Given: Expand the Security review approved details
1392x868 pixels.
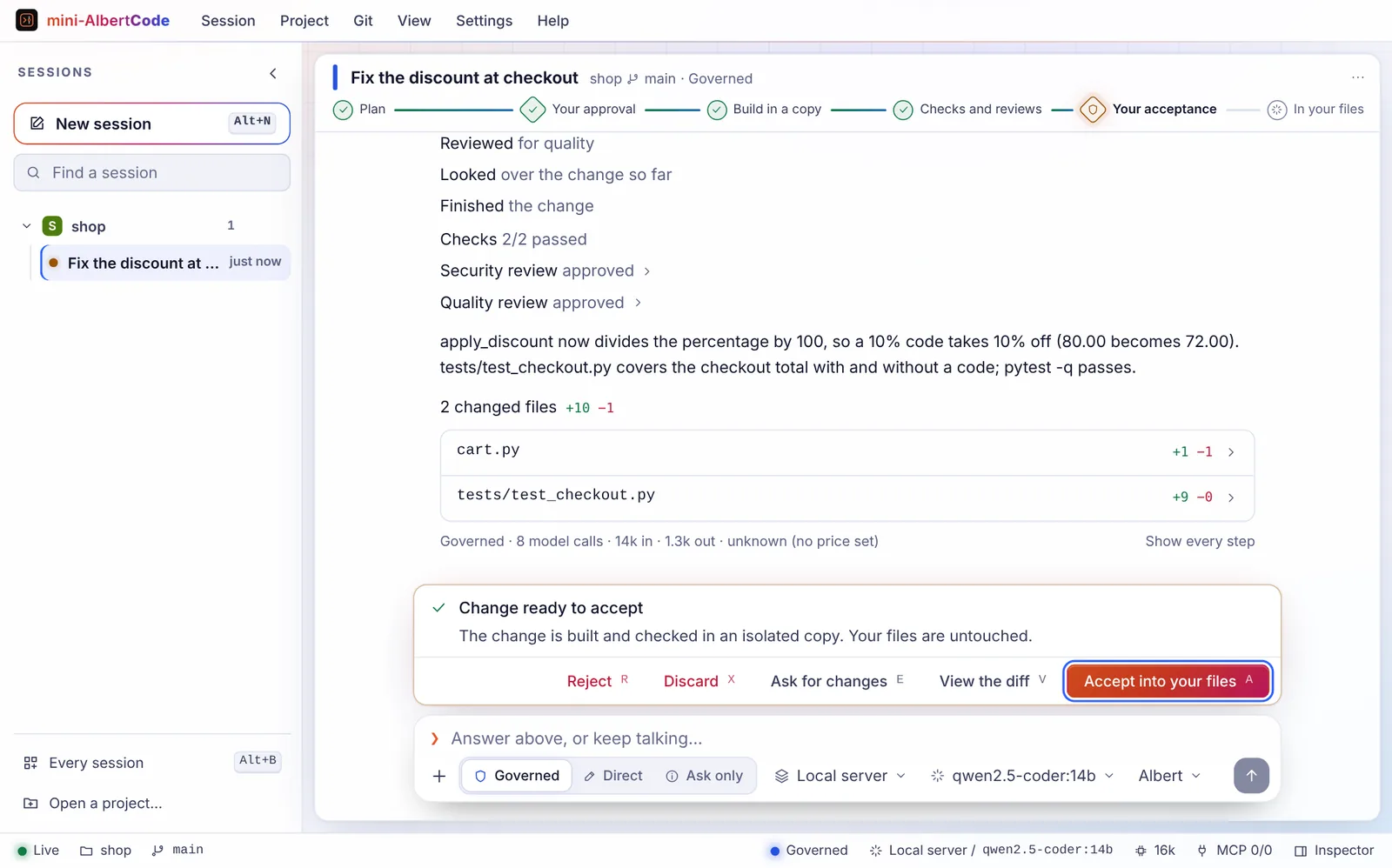Looking at the screenshot, I should tap(646, 271).
